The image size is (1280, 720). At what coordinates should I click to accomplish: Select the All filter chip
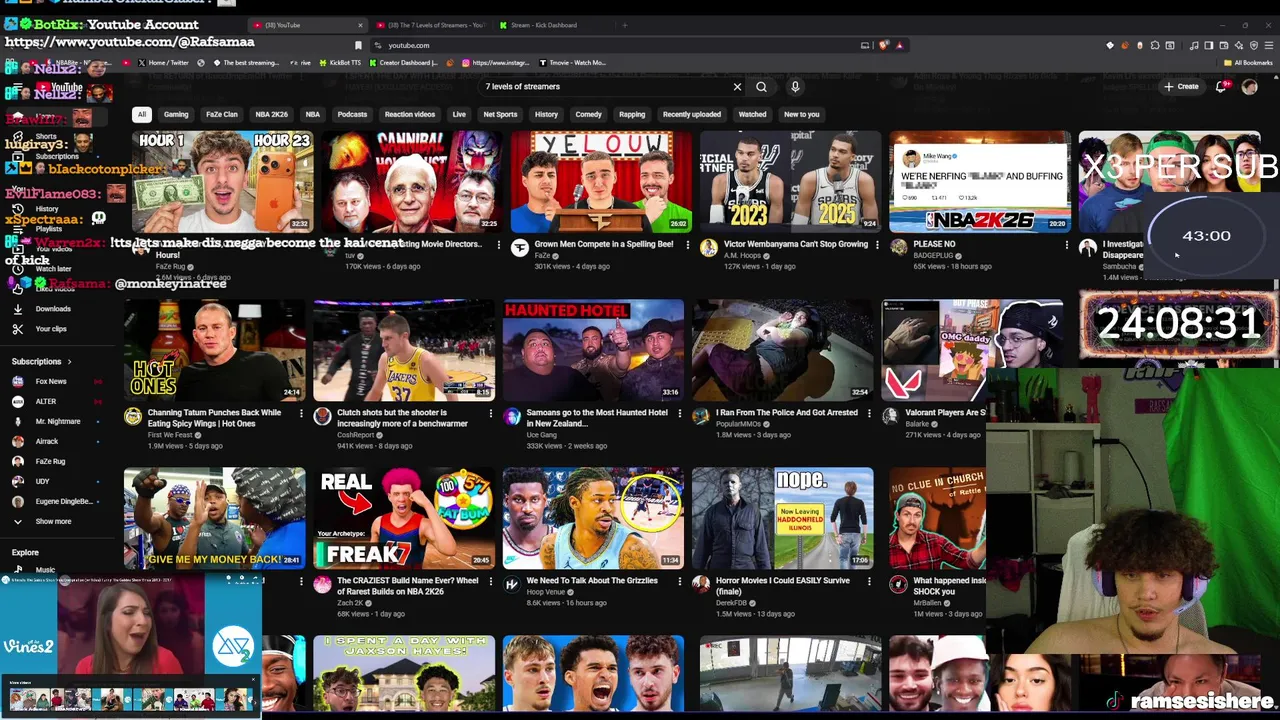142,114
